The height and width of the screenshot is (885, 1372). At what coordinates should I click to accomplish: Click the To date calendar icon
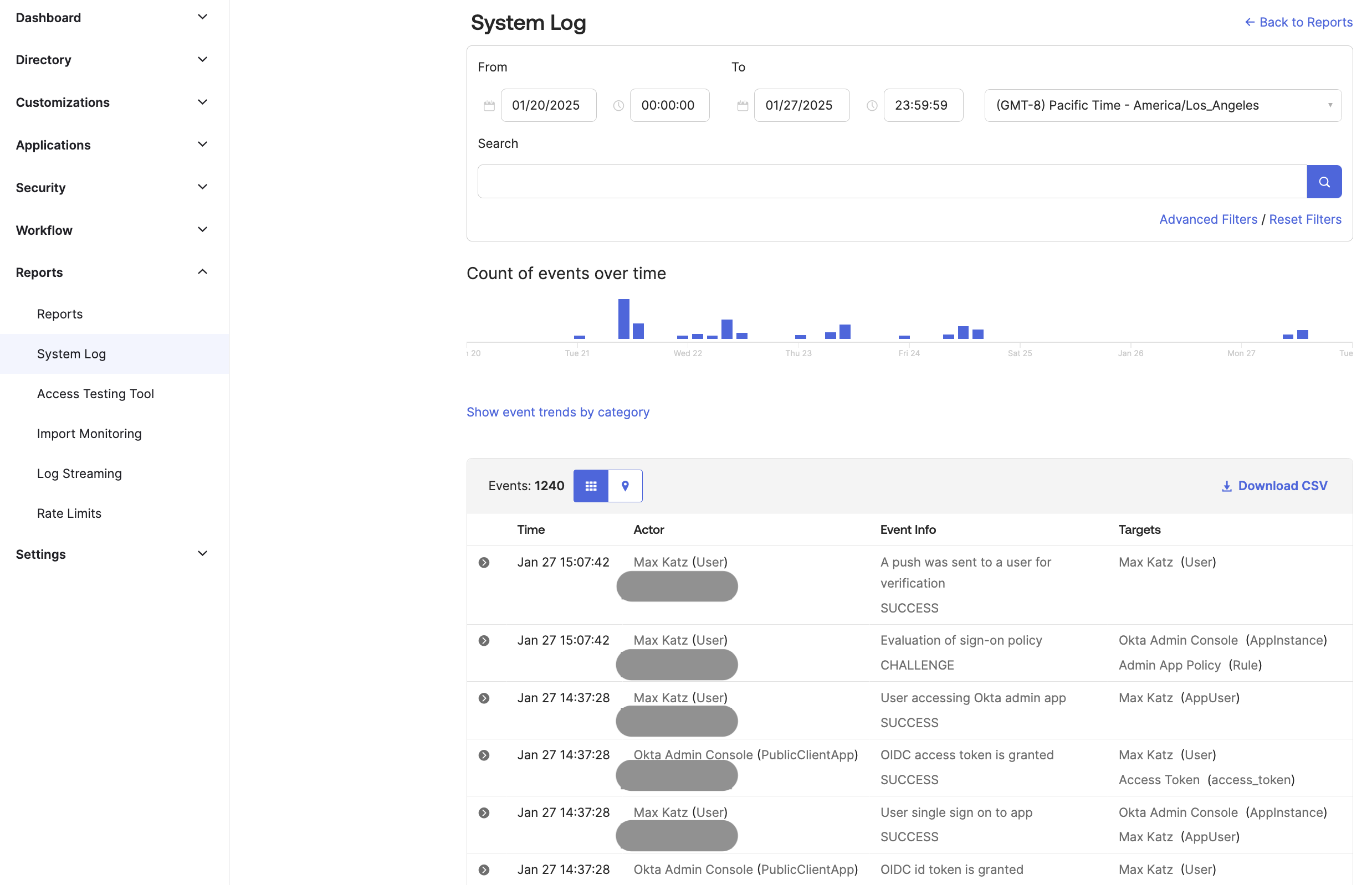pos(743,106)
